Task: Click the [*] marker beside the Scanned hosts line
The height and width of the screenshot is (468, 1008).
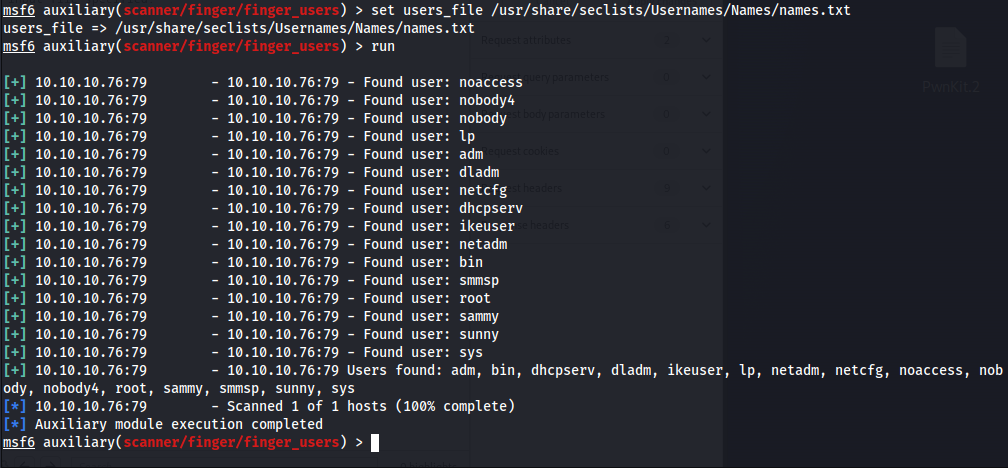Action: coord(15,406)
